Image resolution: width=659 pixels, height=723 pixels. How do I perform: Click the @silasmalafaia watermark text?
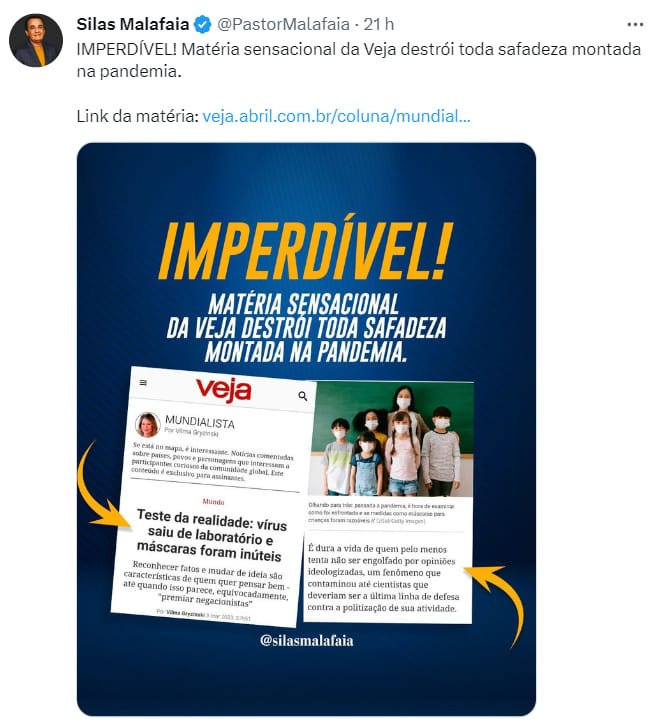pos(306,640)
